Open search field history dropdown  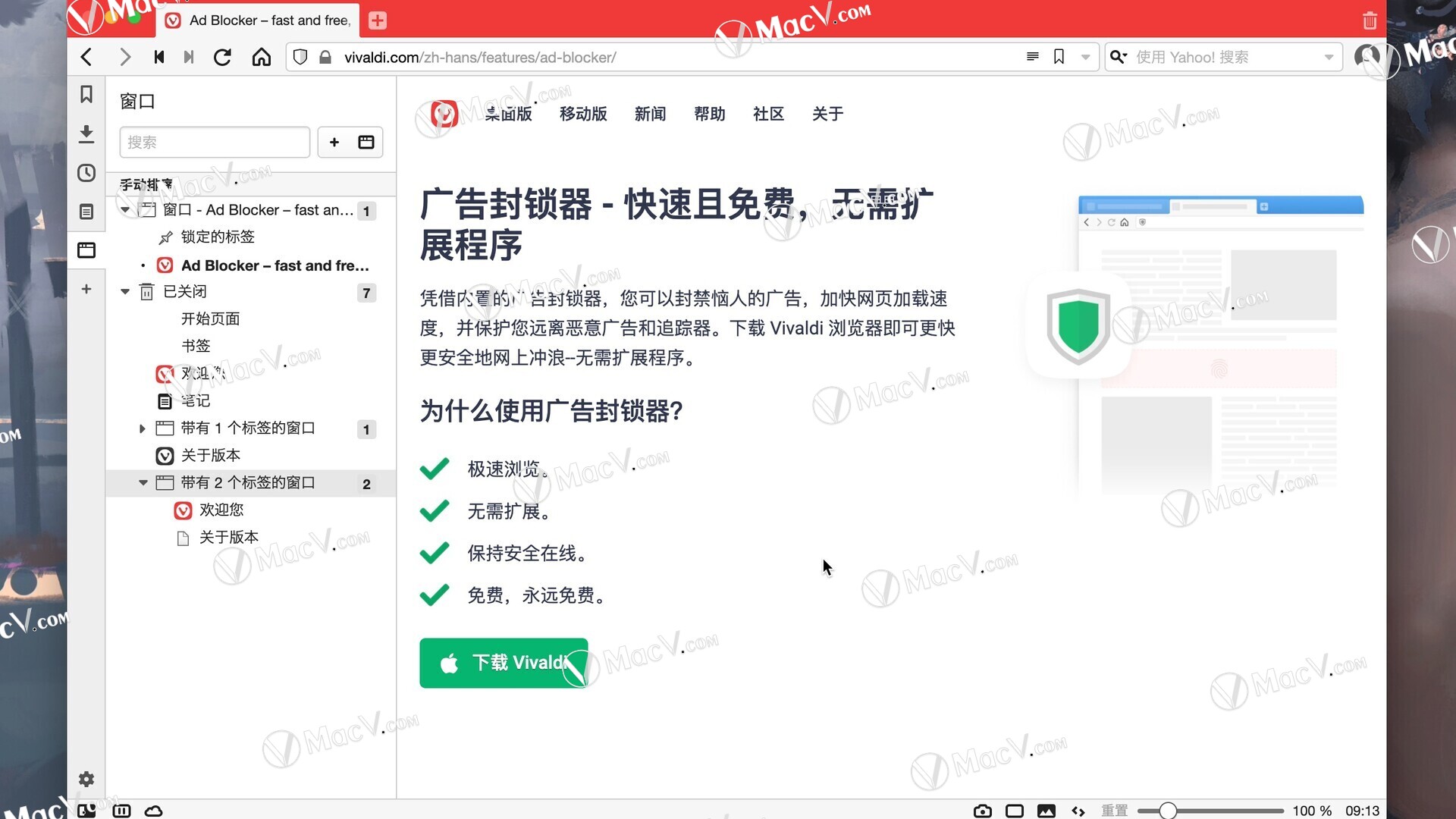(1329, 58)
